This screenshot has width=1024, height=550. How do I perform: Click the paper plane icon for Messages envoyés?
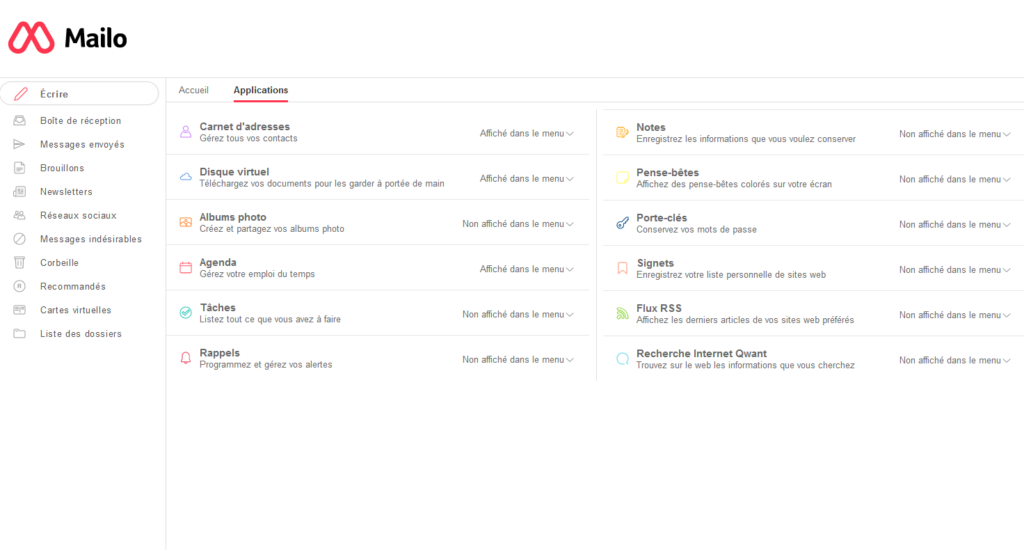(20, 144)
